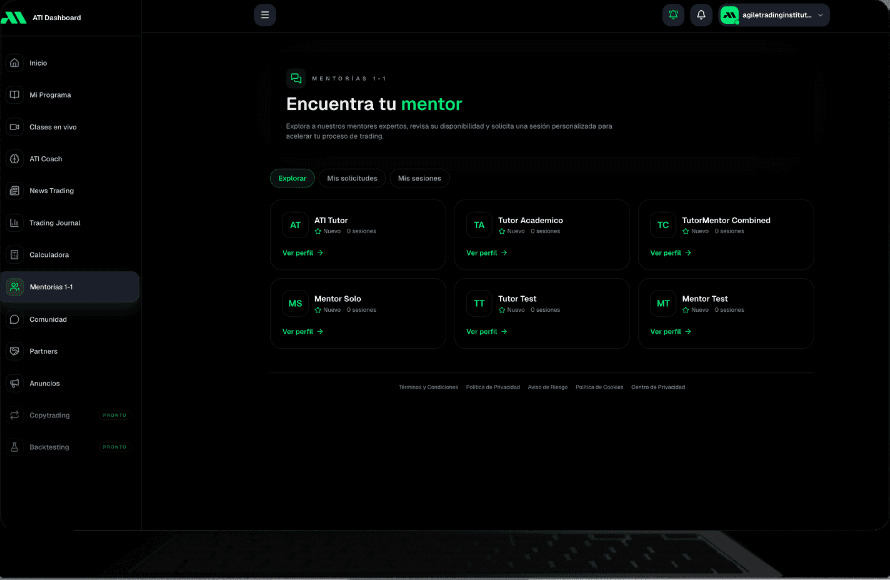Viewport: 890px width, 580px height.
Task: Select the Clases en vivo camera icon
Action: 15,127
